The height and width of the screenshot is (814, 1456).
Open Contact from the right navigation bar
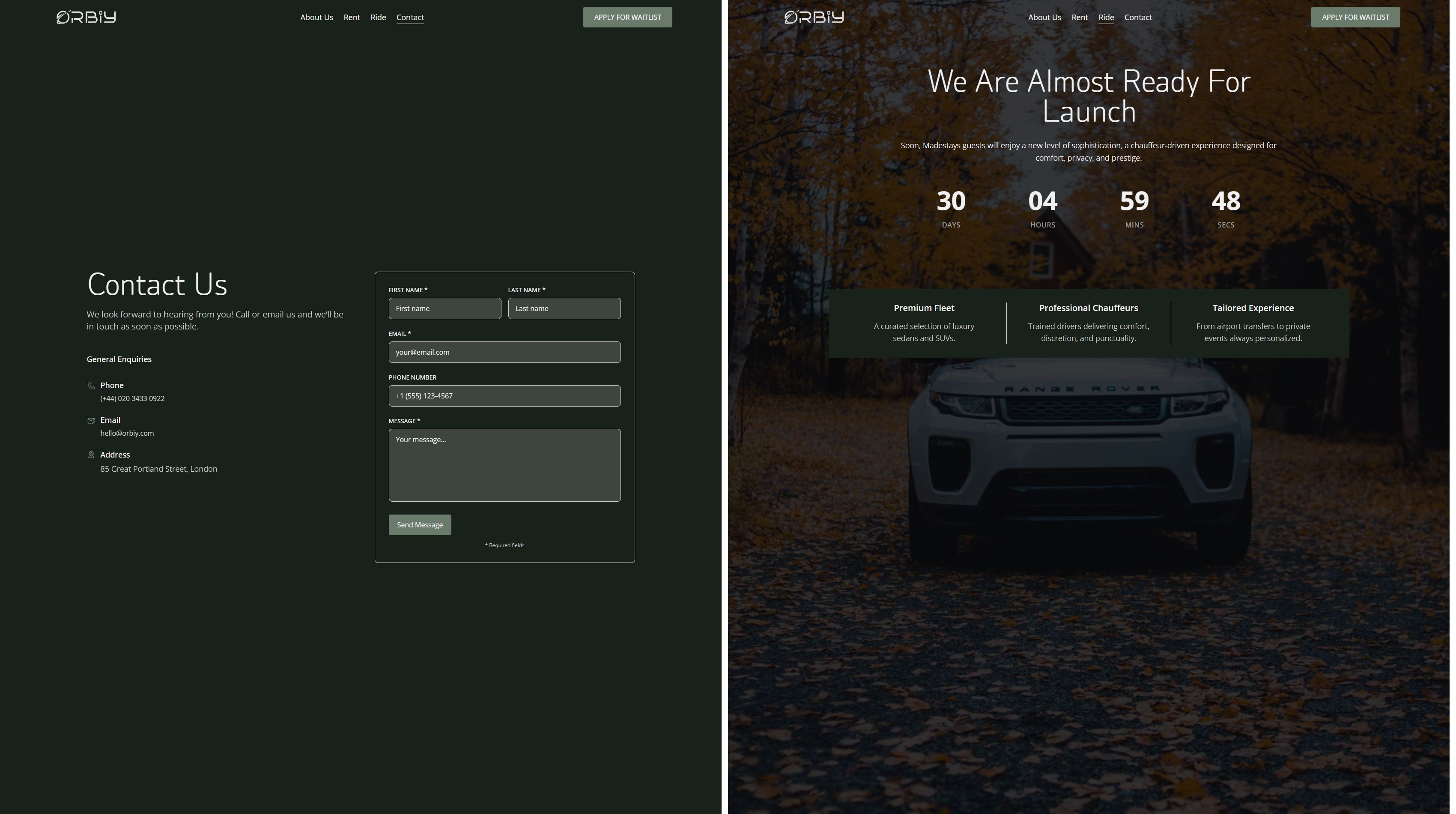click(1138, 18)
